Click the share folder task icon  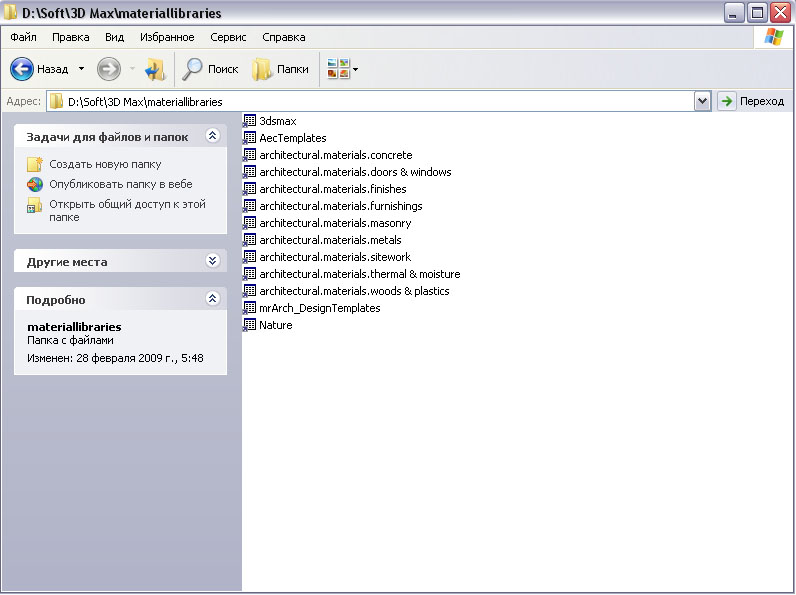pos(35,205)
